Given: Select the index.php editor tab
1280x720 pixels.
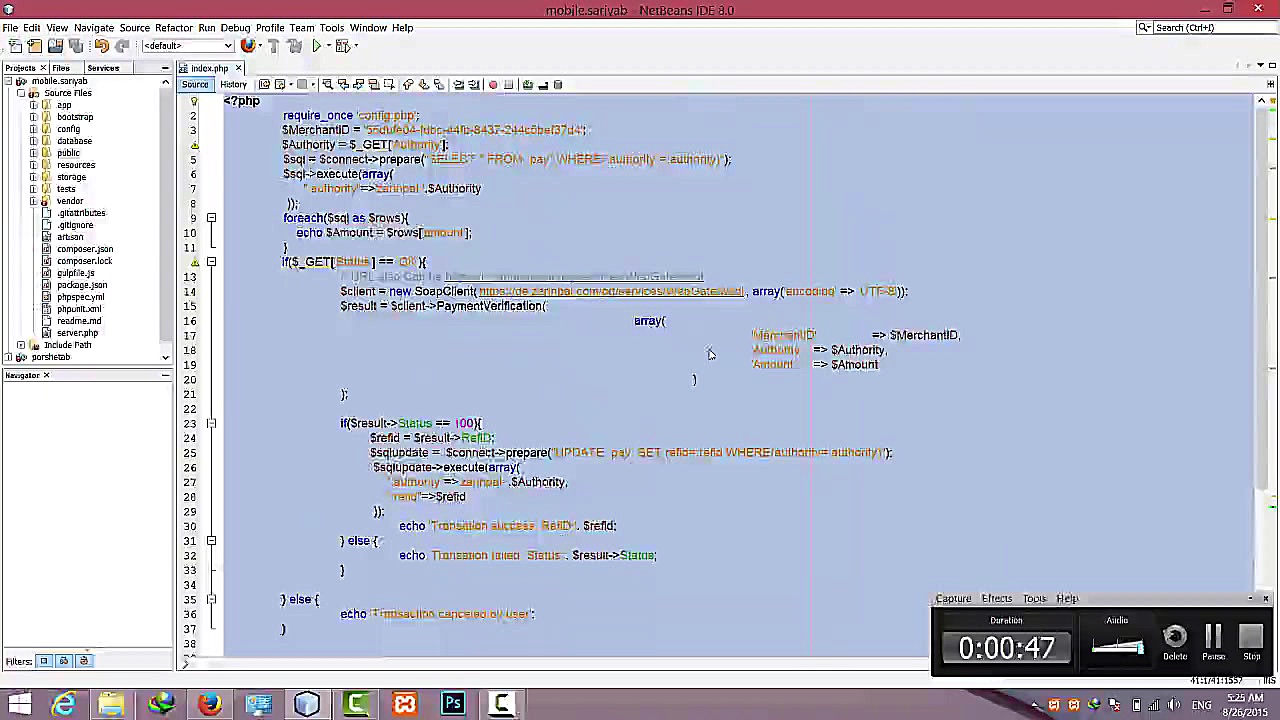Looking at the screenshot, I should (x=209, y=68).
